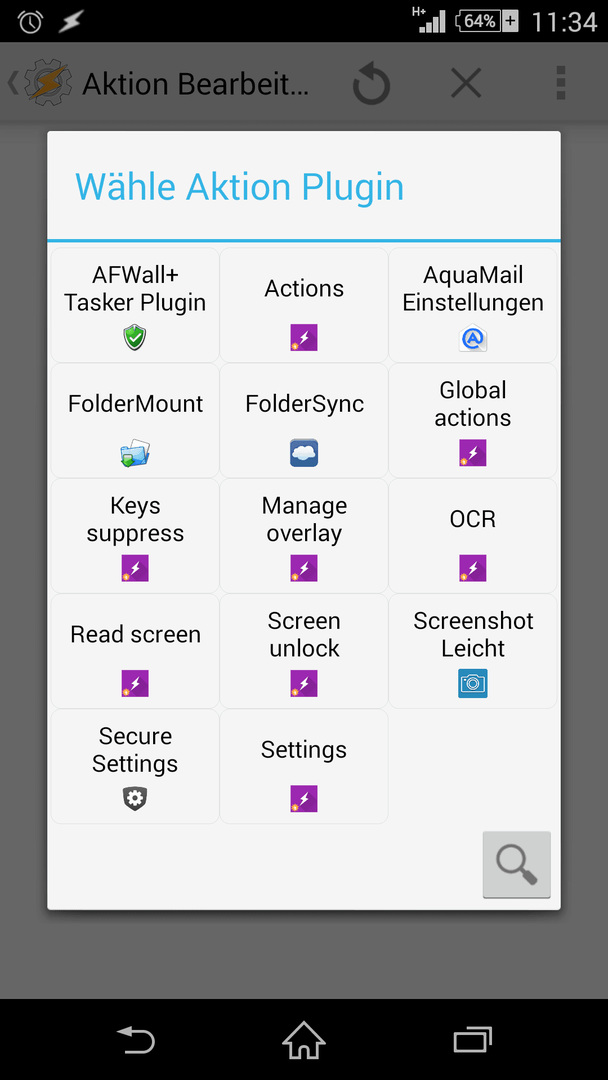Cancel with the X toolbar icon
This screenshot has width=608, height=1080.
[x=466, y=84]
